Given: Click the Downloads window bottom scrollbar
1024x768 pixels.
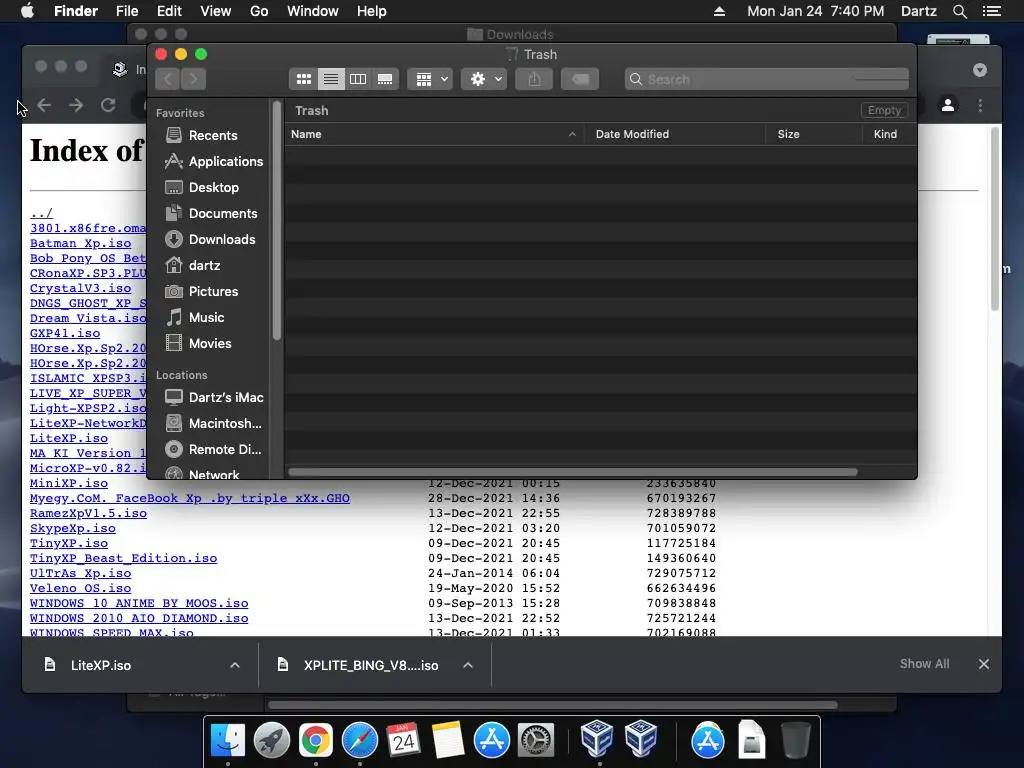Looking at the screenshot, I should coord(552,705).
